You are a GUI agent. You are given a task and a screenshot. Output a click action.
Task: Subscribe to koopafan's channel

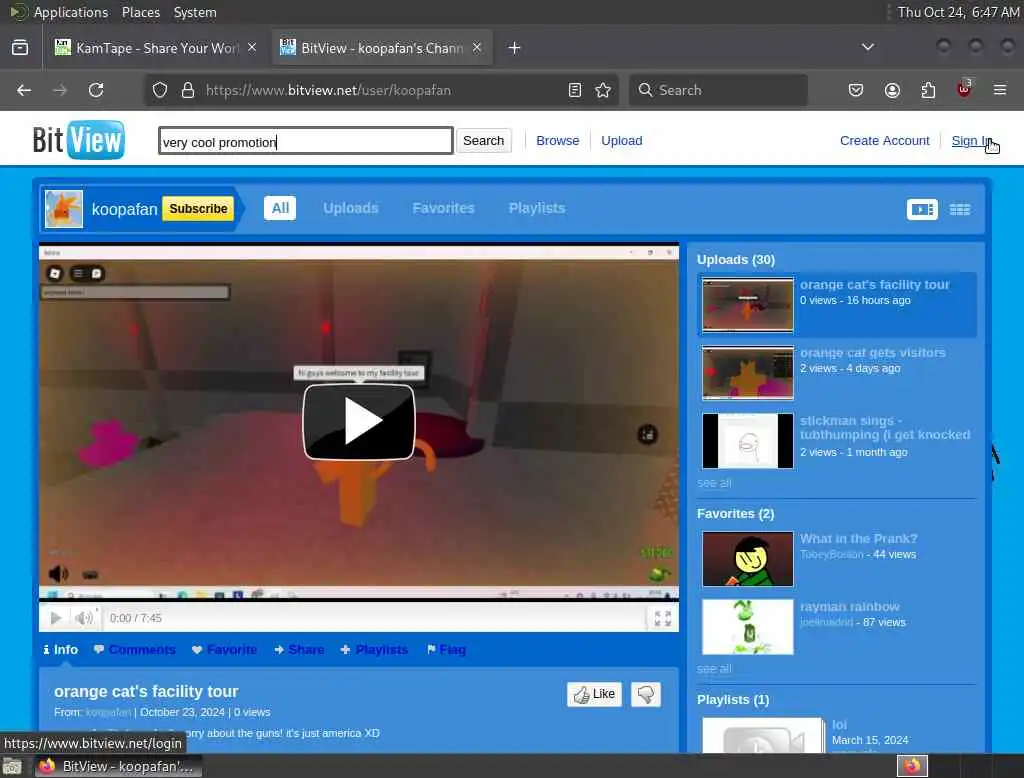tap(198, 208)
